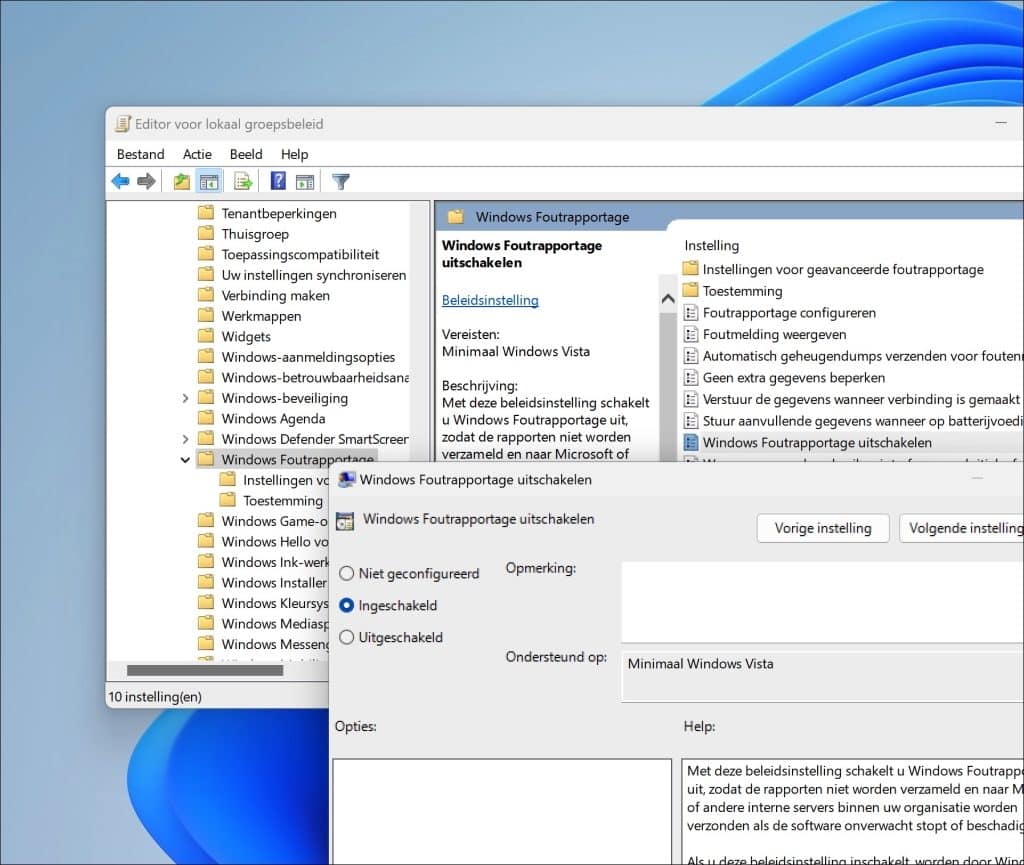Click the folder icon of Instellingen voor geavanceerde foutrapportage

690,268
